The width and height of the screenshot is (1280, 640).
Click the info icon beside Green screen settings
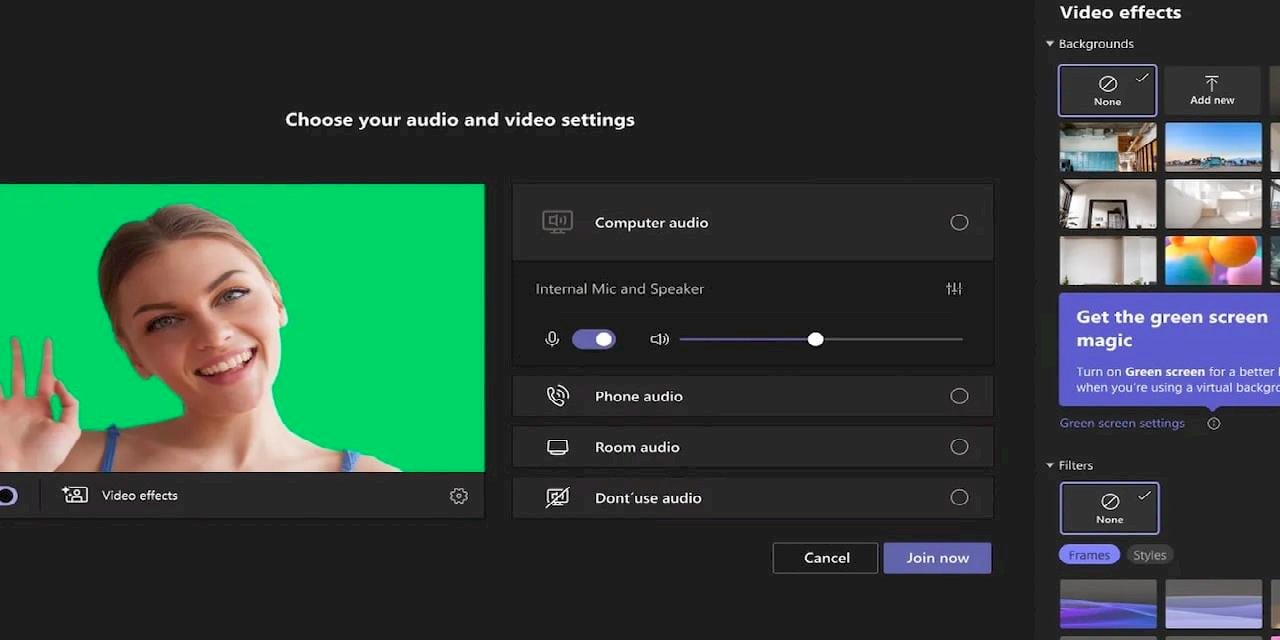point(1213,423)
